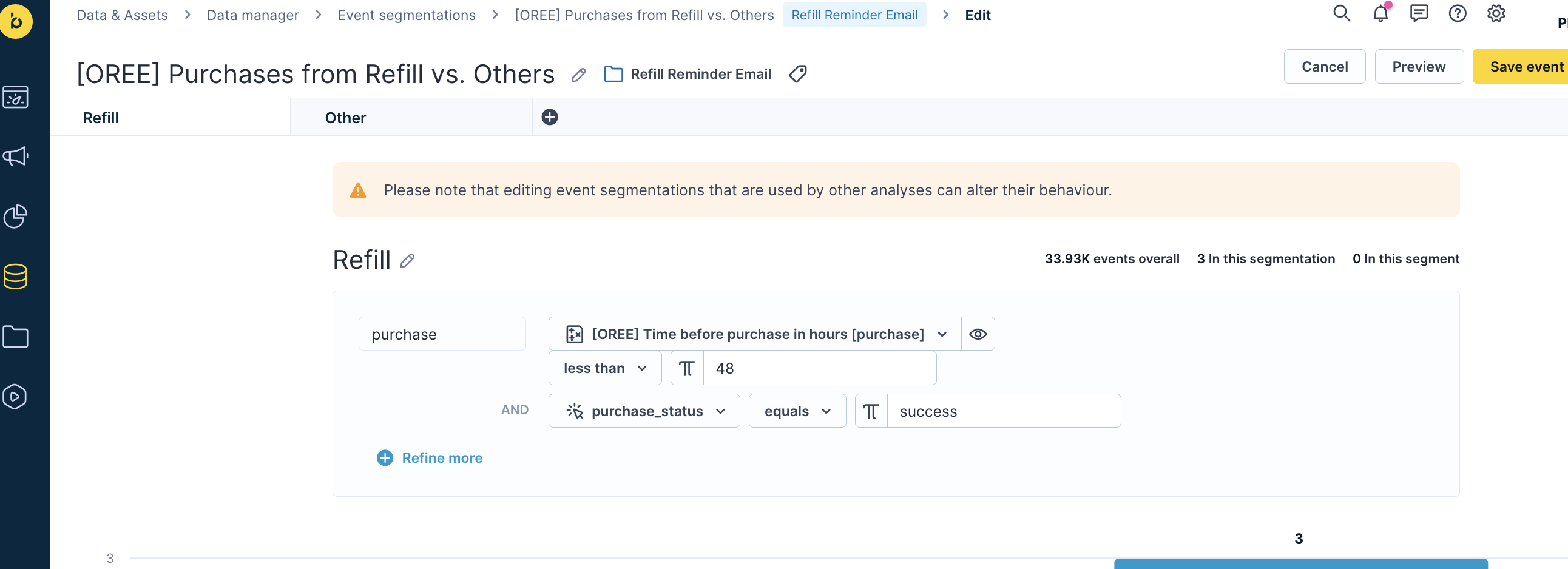The image size is (1568, 569).
Task: Open the Analyses pie chart sidebar icon
Action: click(x=15, y=216)
